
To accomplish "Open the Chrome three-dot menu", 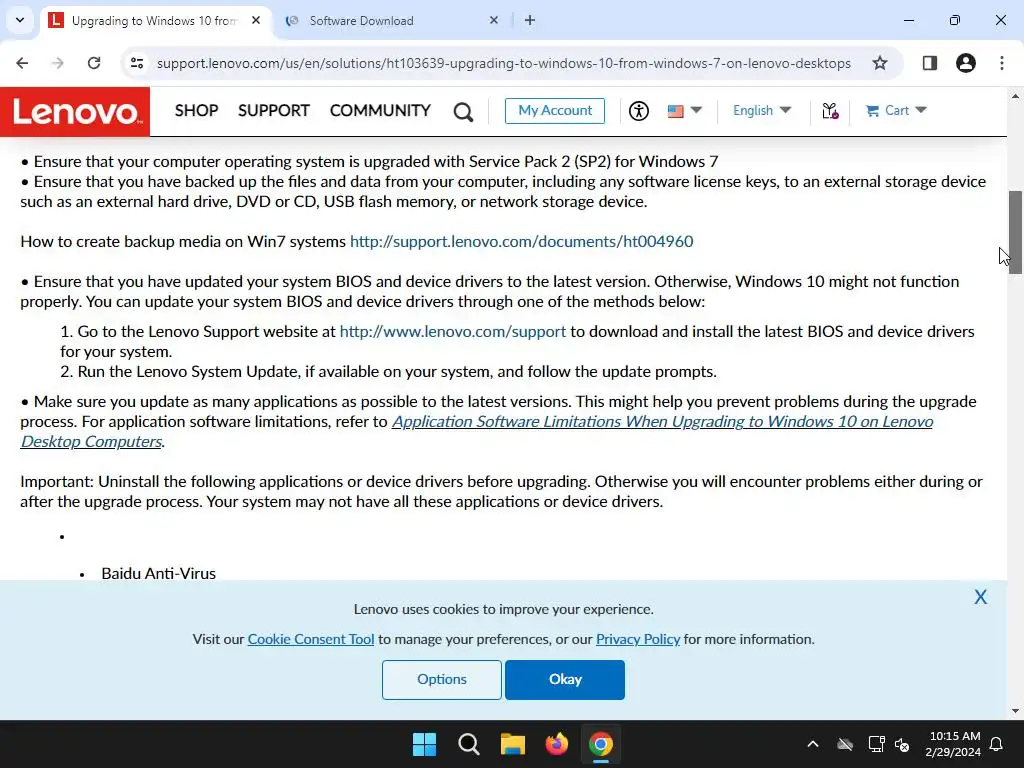I will coord(1001,63).
